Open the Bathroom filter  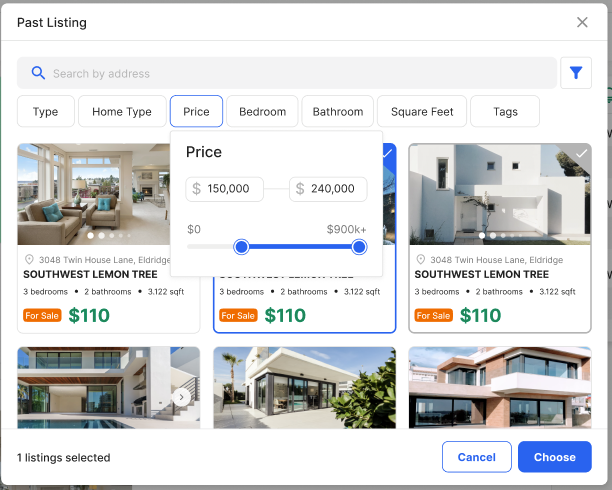pyautogui.click(x=338, y=111)
